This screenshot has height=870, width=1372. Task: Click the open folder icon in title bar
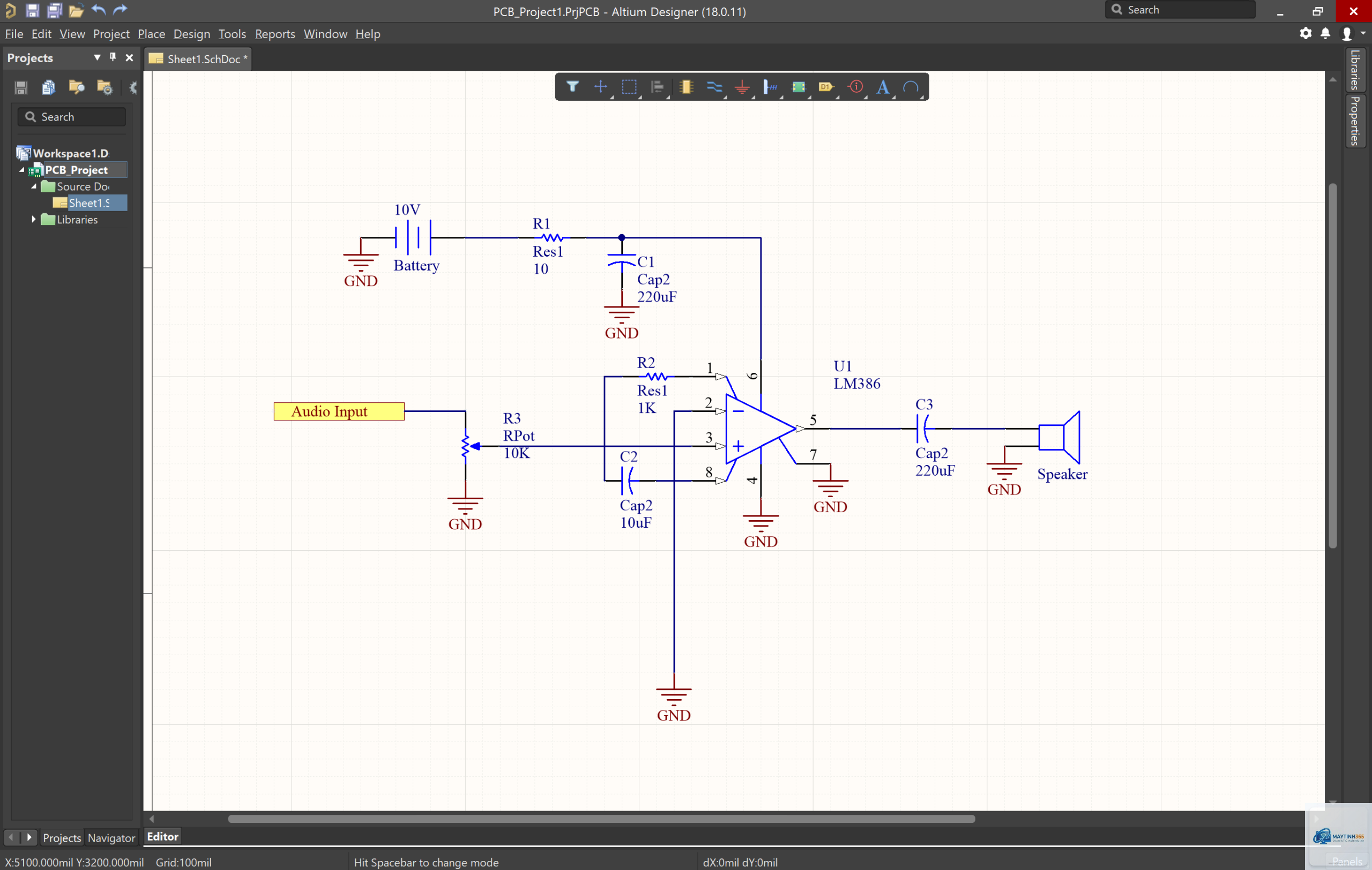[x=76, y=10]
